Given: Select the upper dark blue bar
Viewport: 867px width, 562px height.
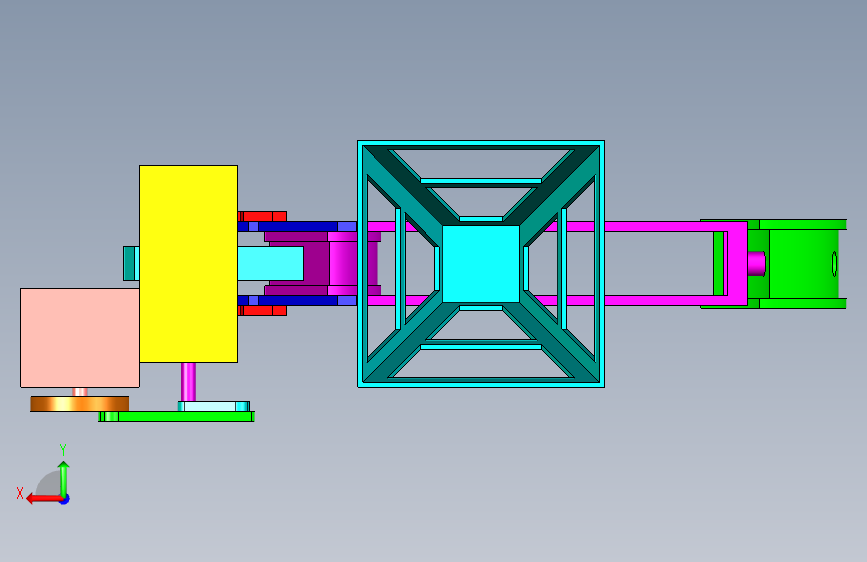Looking at the screenshot, I should point(297,226).
